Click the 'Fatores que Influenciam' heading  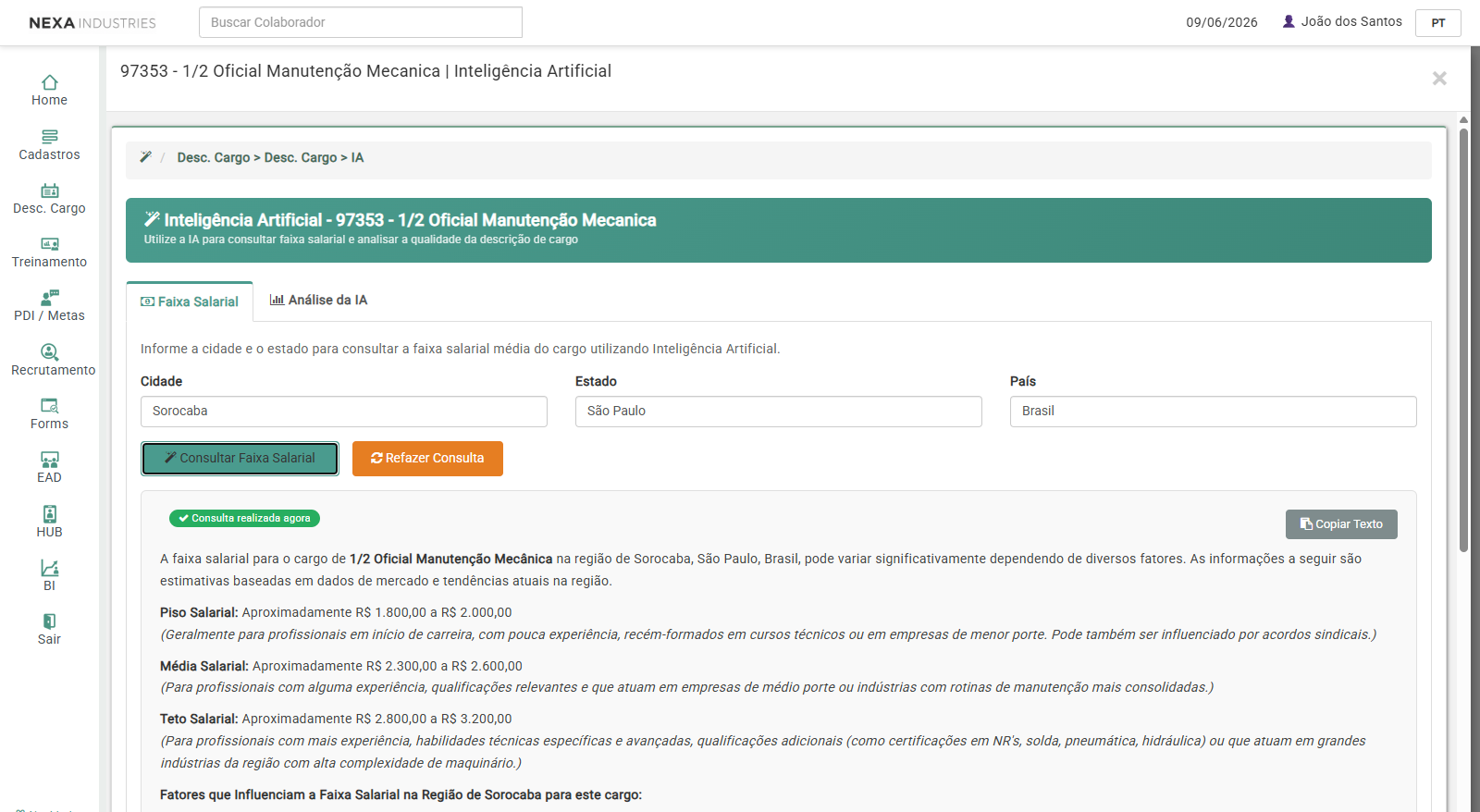click(x=401, y=794)
